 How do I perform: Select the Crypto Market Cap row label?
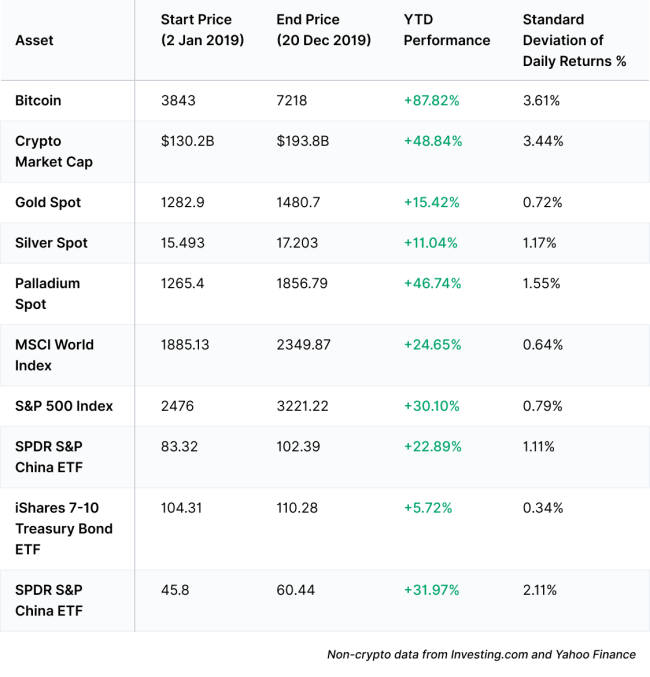53,151
